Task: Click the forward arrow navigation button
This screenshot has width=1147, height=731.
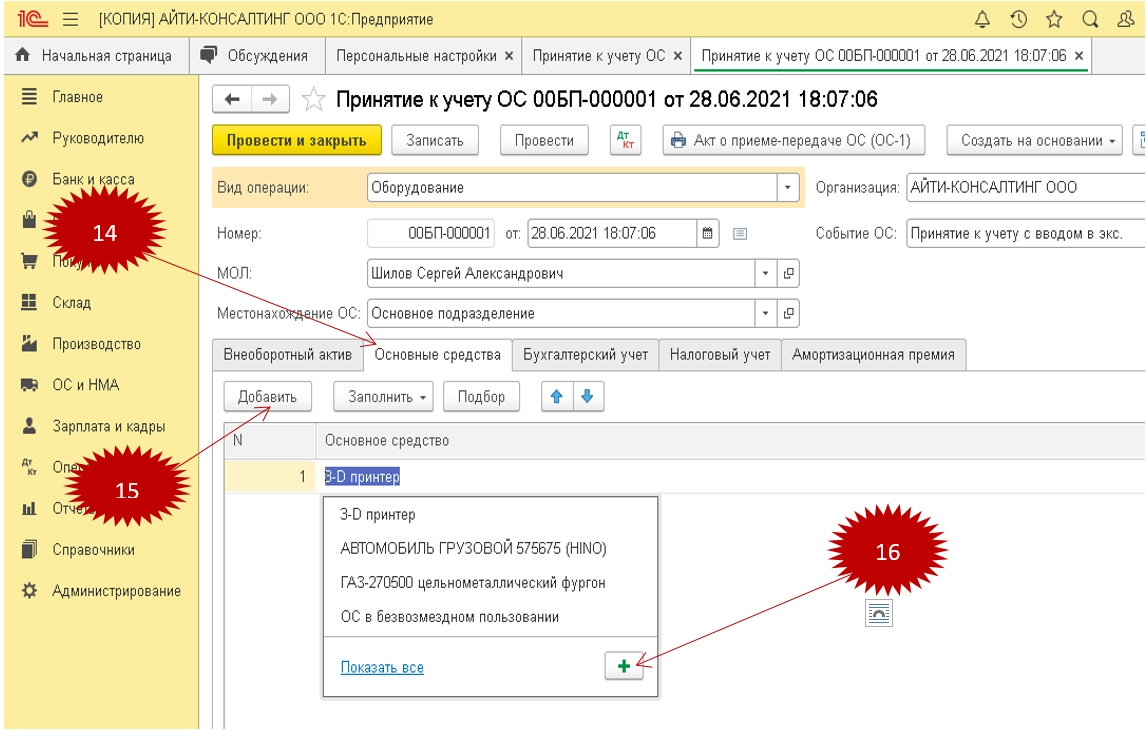Action: click(270, 99)
